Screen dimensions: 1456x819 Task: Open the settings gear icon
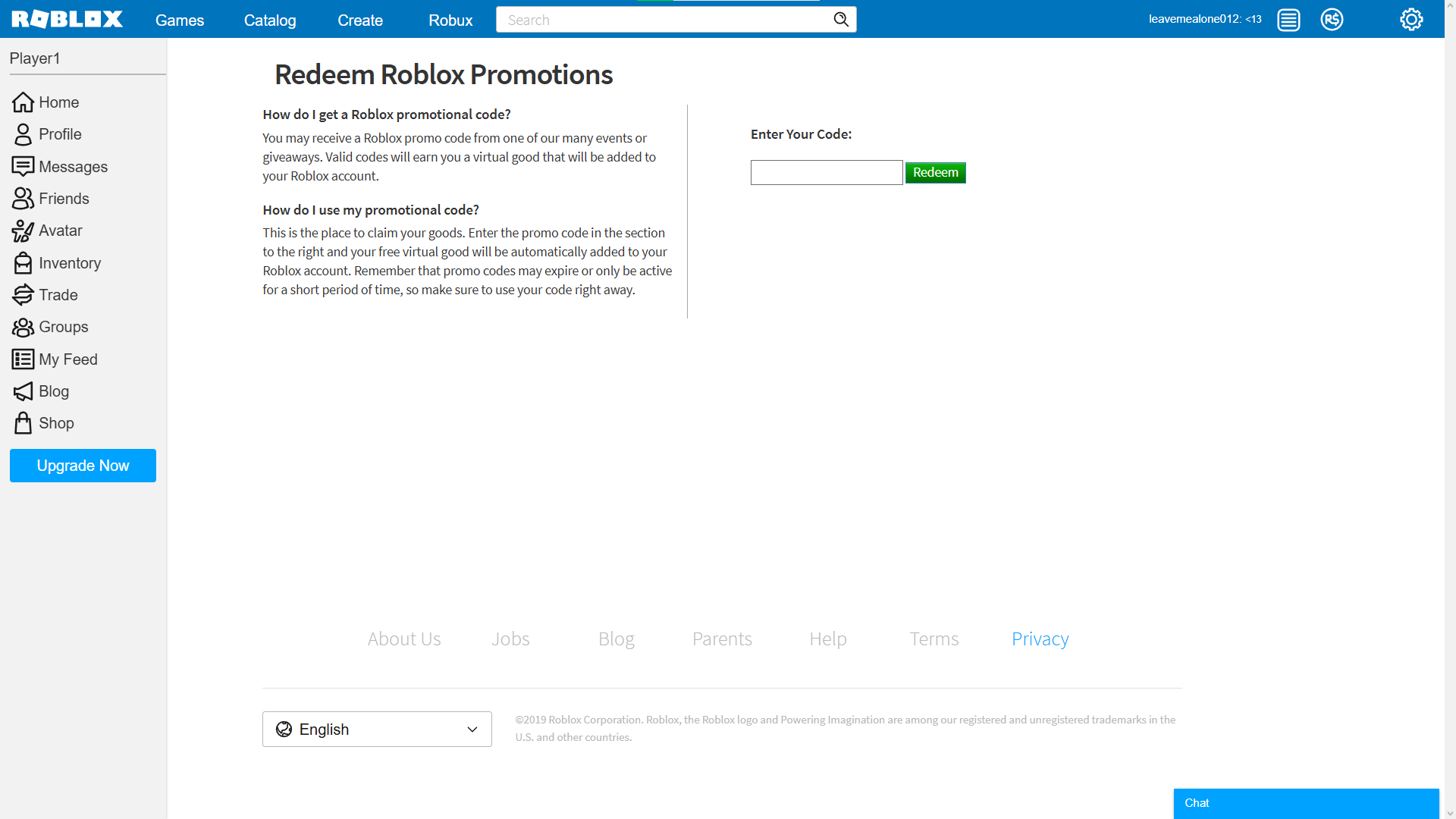click(1411, 20)
